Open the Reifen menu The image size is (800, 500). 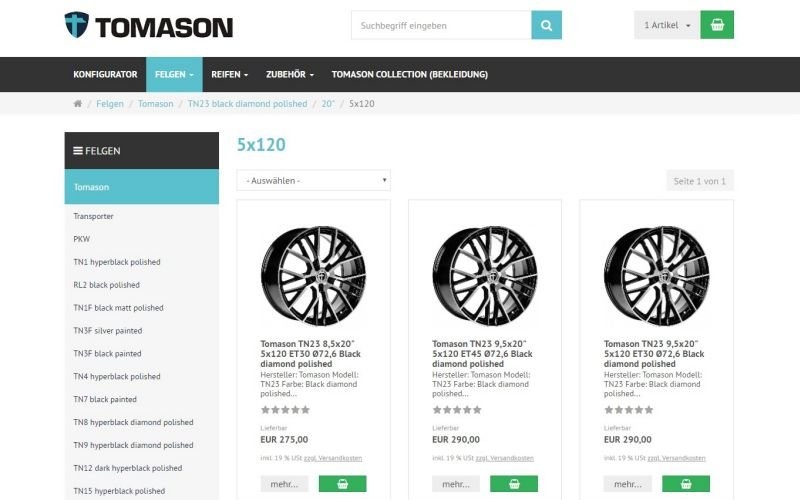[x=230, y=75]
